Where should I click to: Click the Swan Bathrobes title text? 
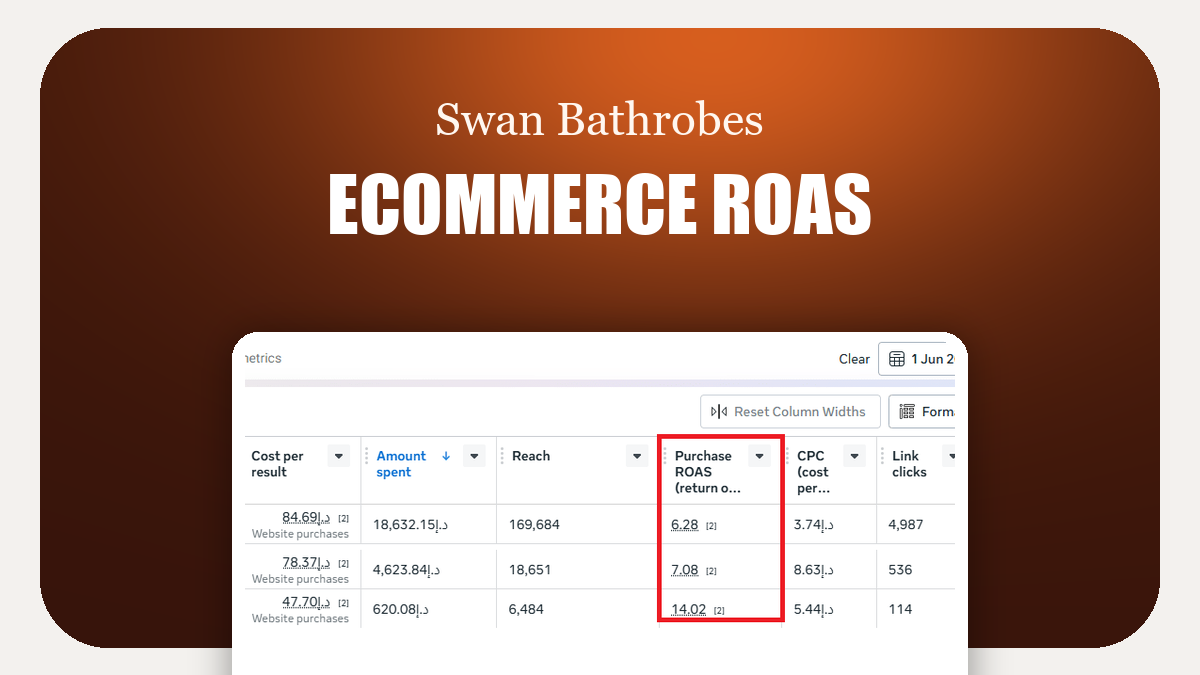(599, 120)
